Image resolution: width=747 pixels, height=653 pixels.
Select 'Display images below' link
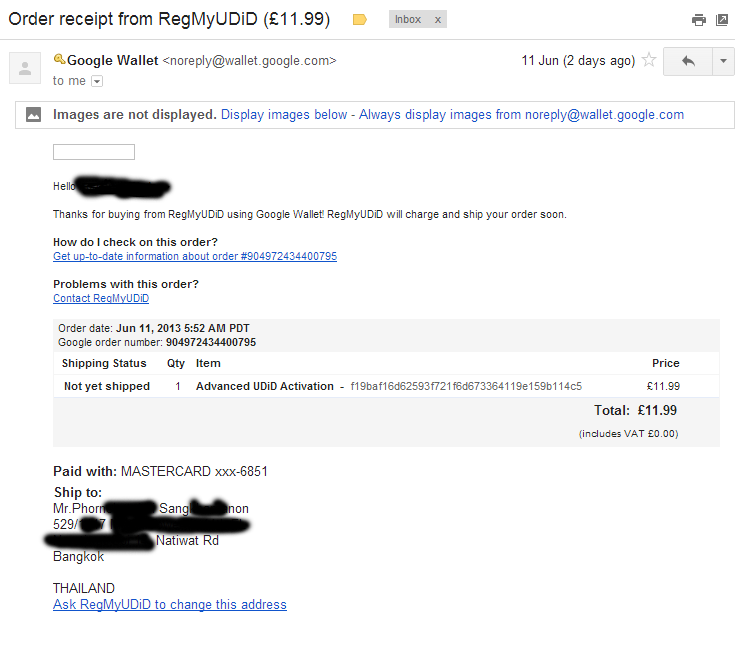[x=284, y=115]
